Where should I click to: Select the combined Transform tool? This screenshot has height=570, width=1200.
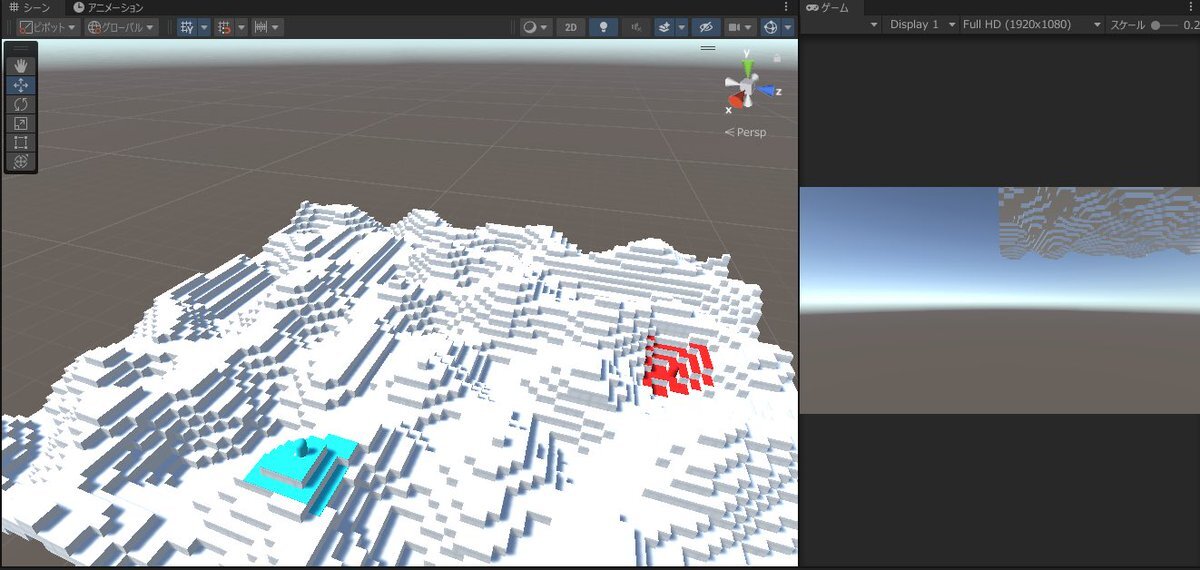[21, 161]
